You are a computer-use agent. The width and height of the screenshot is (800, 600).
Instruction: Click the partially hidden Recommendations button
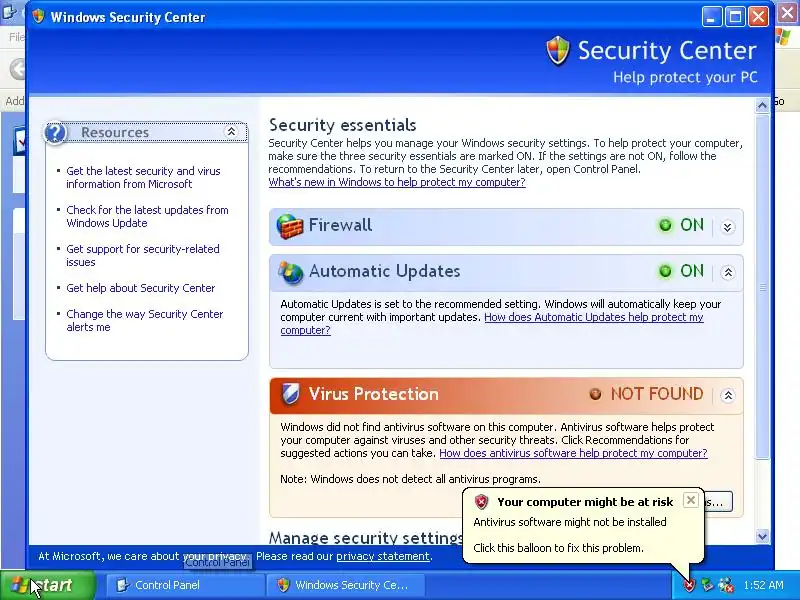click(x=718, y=502)
